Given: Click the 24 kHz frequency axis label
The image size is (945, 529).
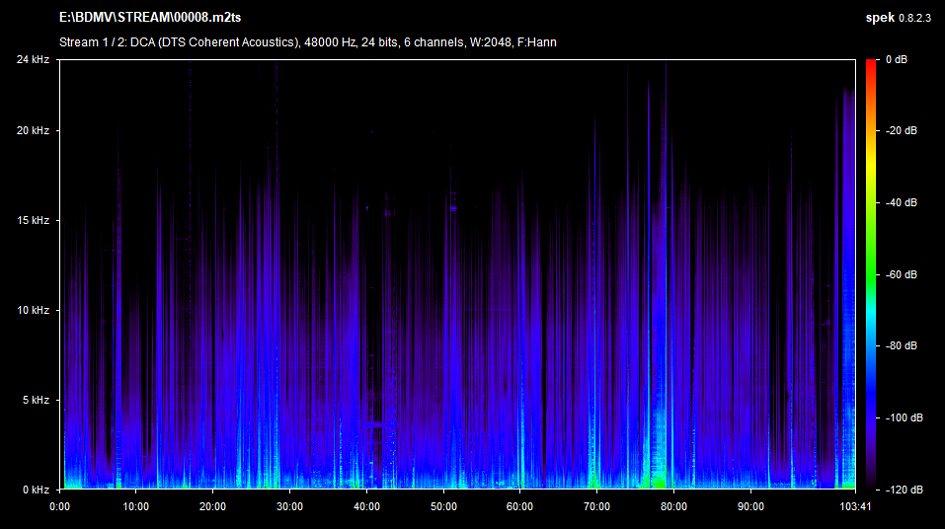Looking at the screenshot, I should coord(35,60).
